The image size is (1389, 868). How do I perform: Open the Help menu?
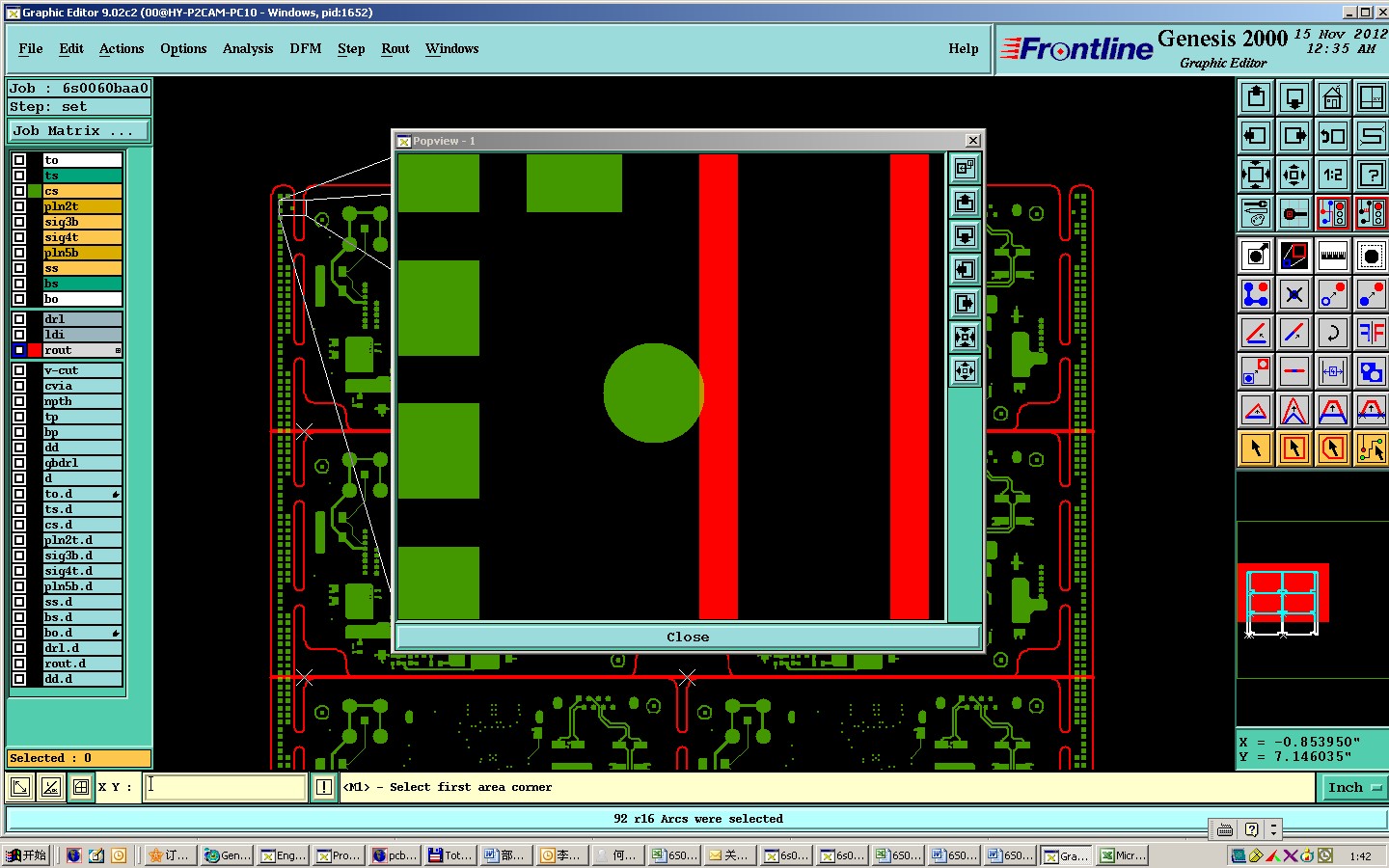click(964, 48)
